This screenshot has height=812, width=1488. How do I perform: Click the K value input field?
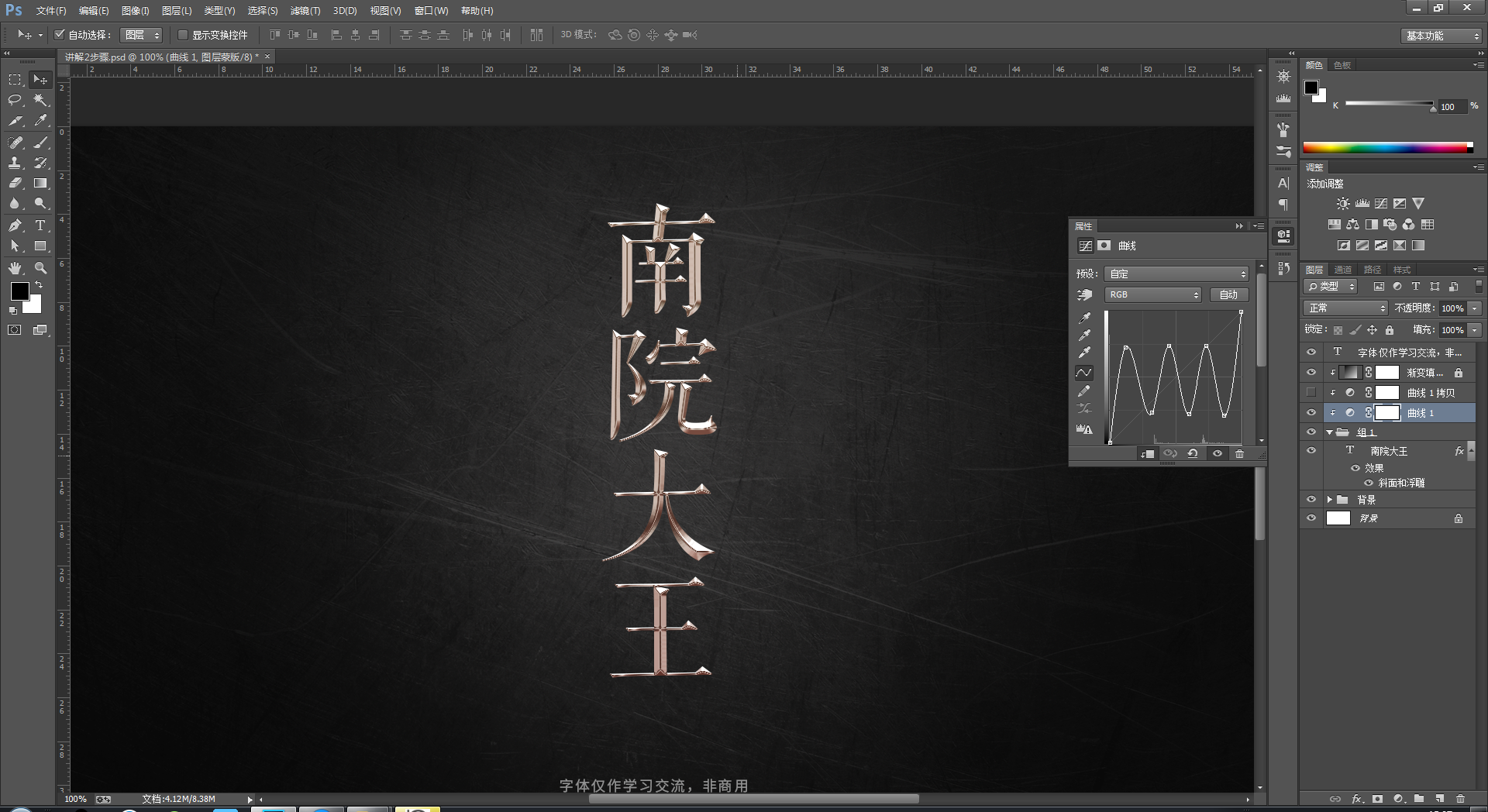[x=1452, y=107]
